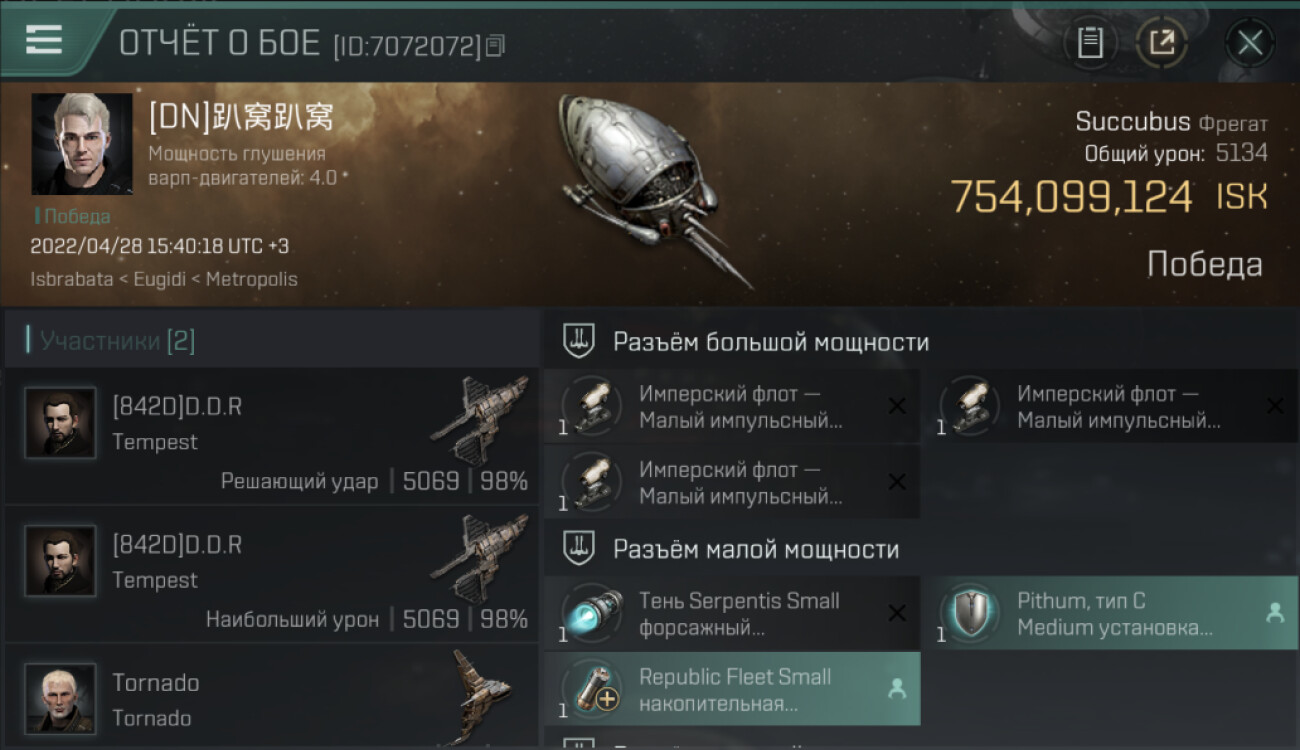Click the Разъём малой мощности slot icon
Screen dimensions: 1300x750
coord(579,549)
